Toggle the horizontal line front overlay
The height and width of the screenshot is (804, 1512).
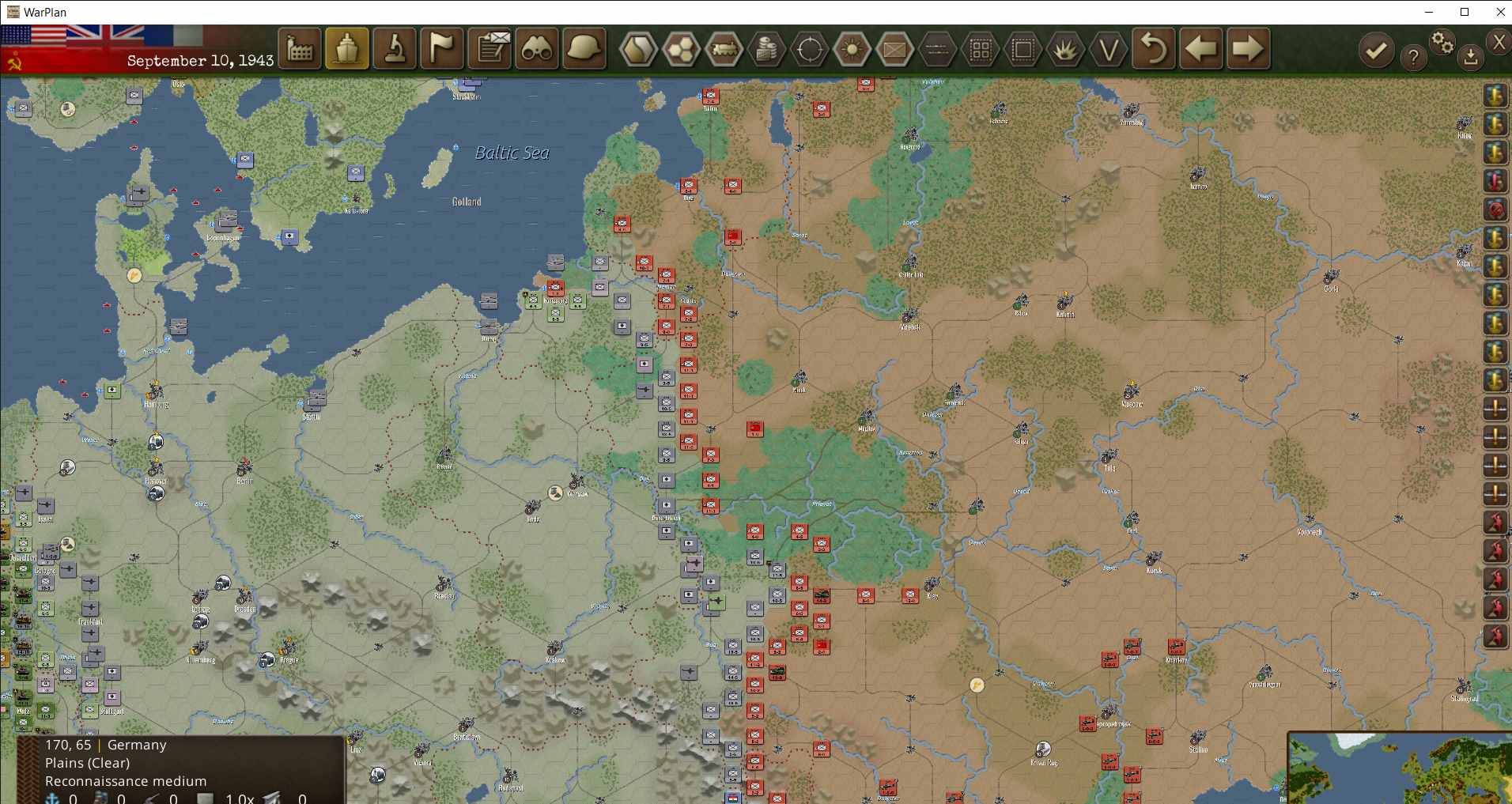937,50
